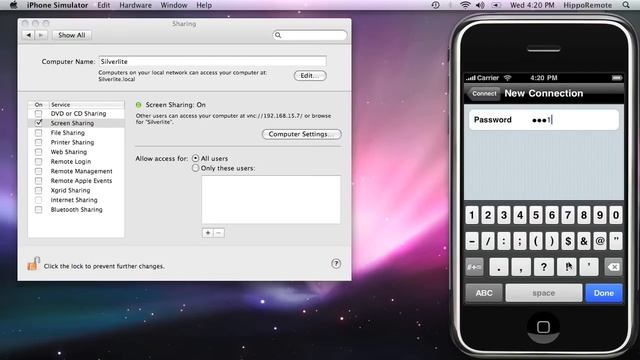Open the volume control in menu bar
The width and height of the screenshot is (640, 360).
click(x=480, y=5)
